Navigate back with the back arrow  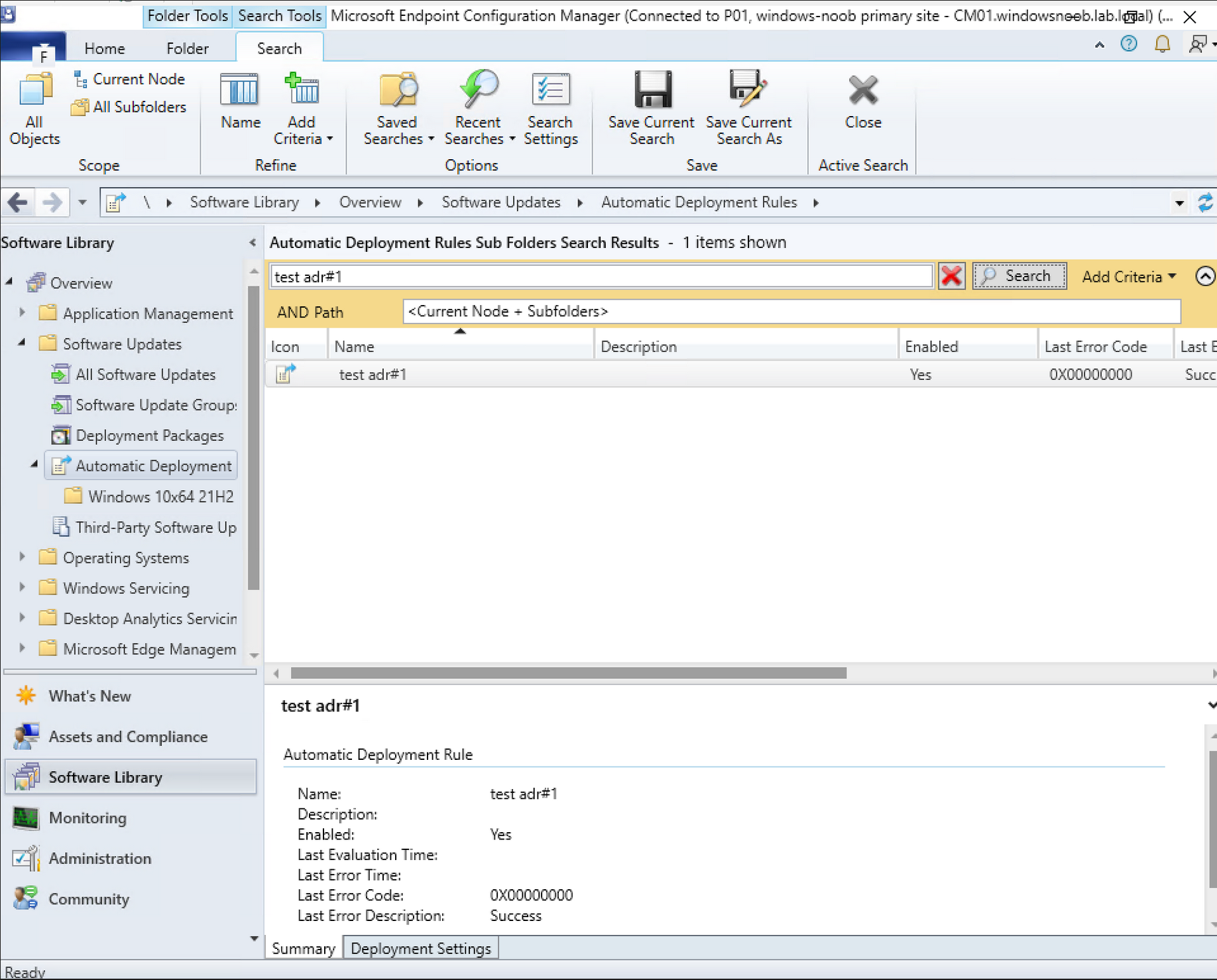click(x=18, y=202)
